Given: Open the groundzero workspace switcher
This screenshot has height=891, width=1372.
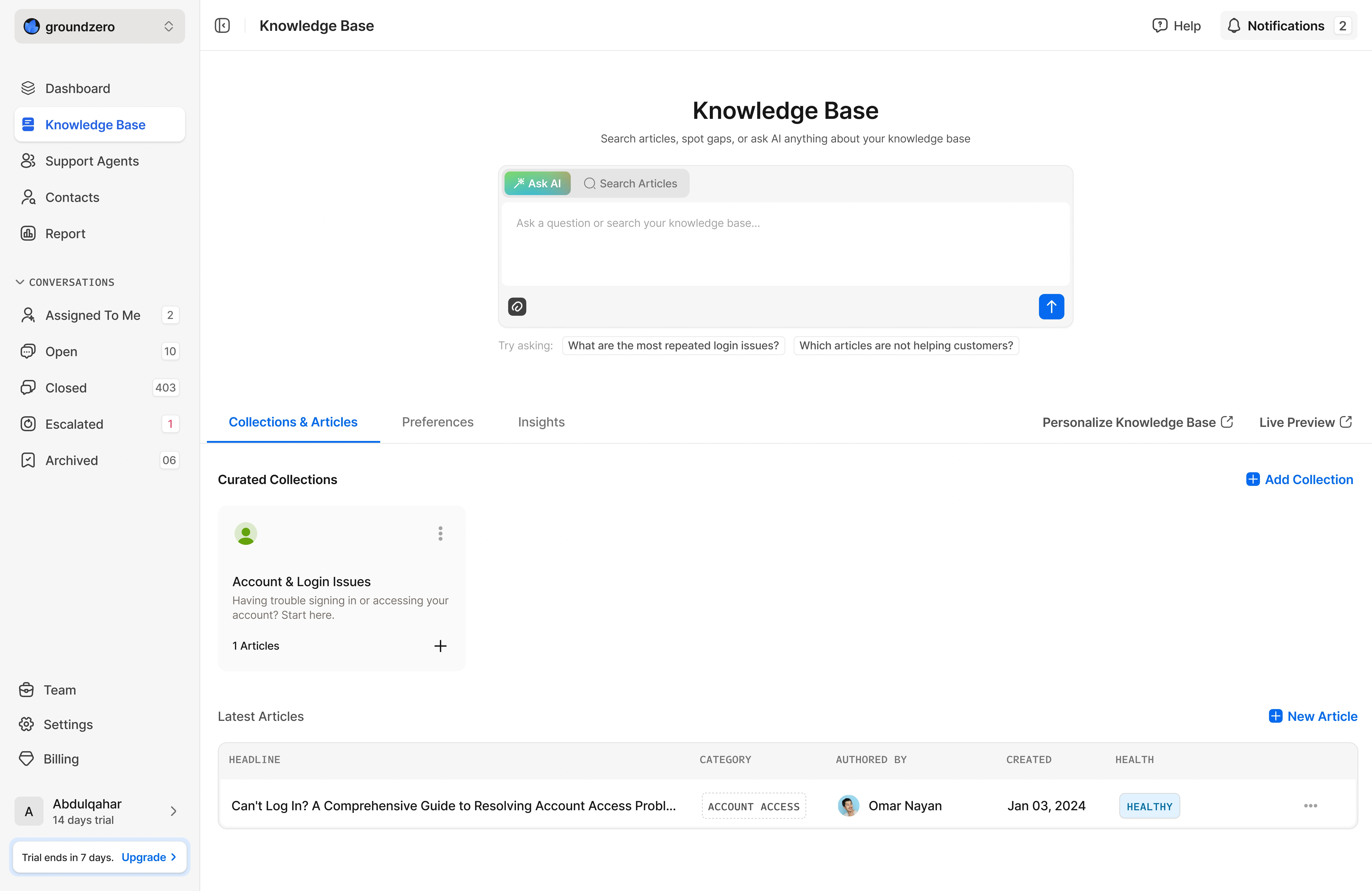Looking at the screenshot, I should (99, 27).
